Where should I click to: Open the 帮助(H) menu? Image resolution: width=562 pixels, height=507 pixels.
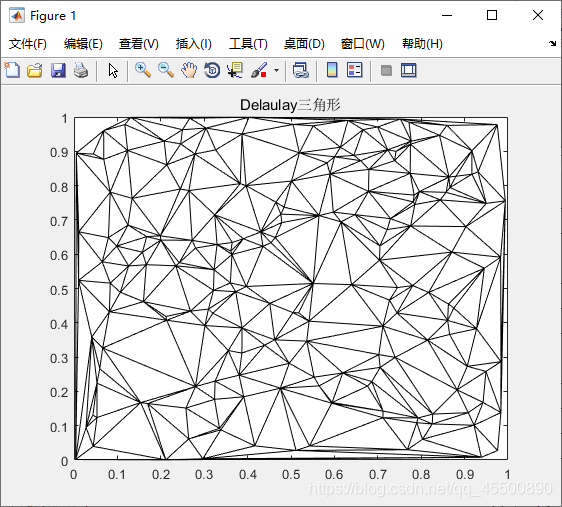(422, 44)
